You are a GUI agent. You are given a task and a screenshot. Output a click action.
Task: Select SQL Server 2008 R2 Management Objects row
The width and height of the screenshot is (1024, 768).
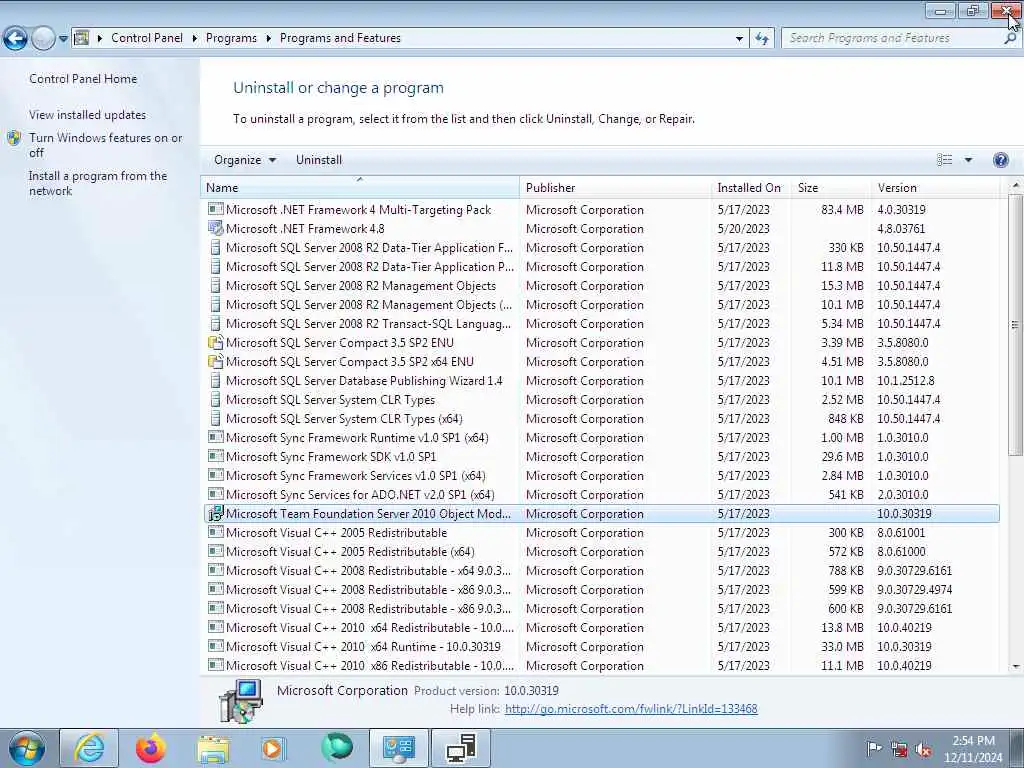pyautogui.click(x=601, y=286)
